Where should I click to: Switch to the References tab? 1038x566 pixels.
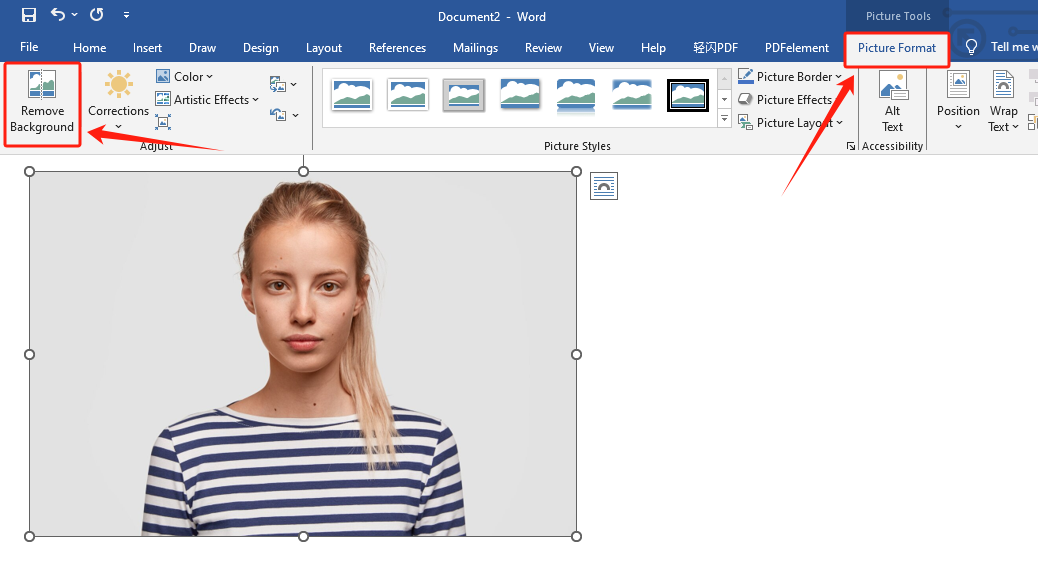pos(397,48)
